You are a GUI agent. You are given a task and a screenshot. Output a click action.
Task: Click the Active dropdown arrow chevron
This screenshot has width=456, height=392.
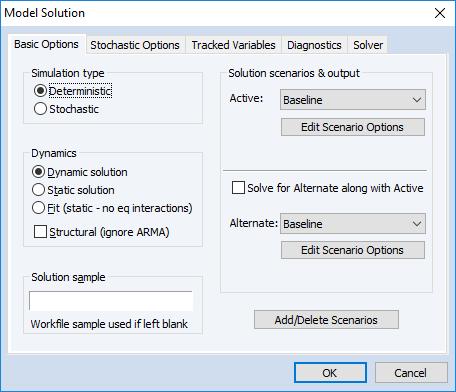[x=417, y=100]
